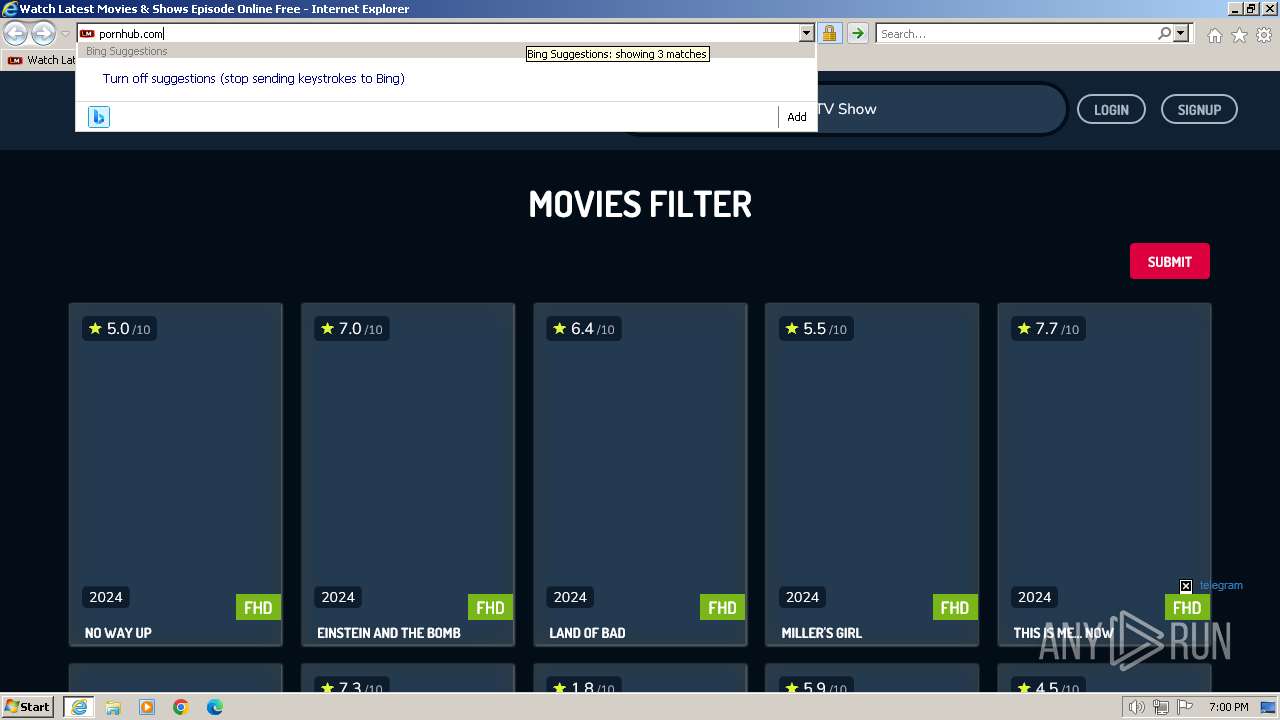
Task: Open the Windows Start menu
Action: click(28, 707)
